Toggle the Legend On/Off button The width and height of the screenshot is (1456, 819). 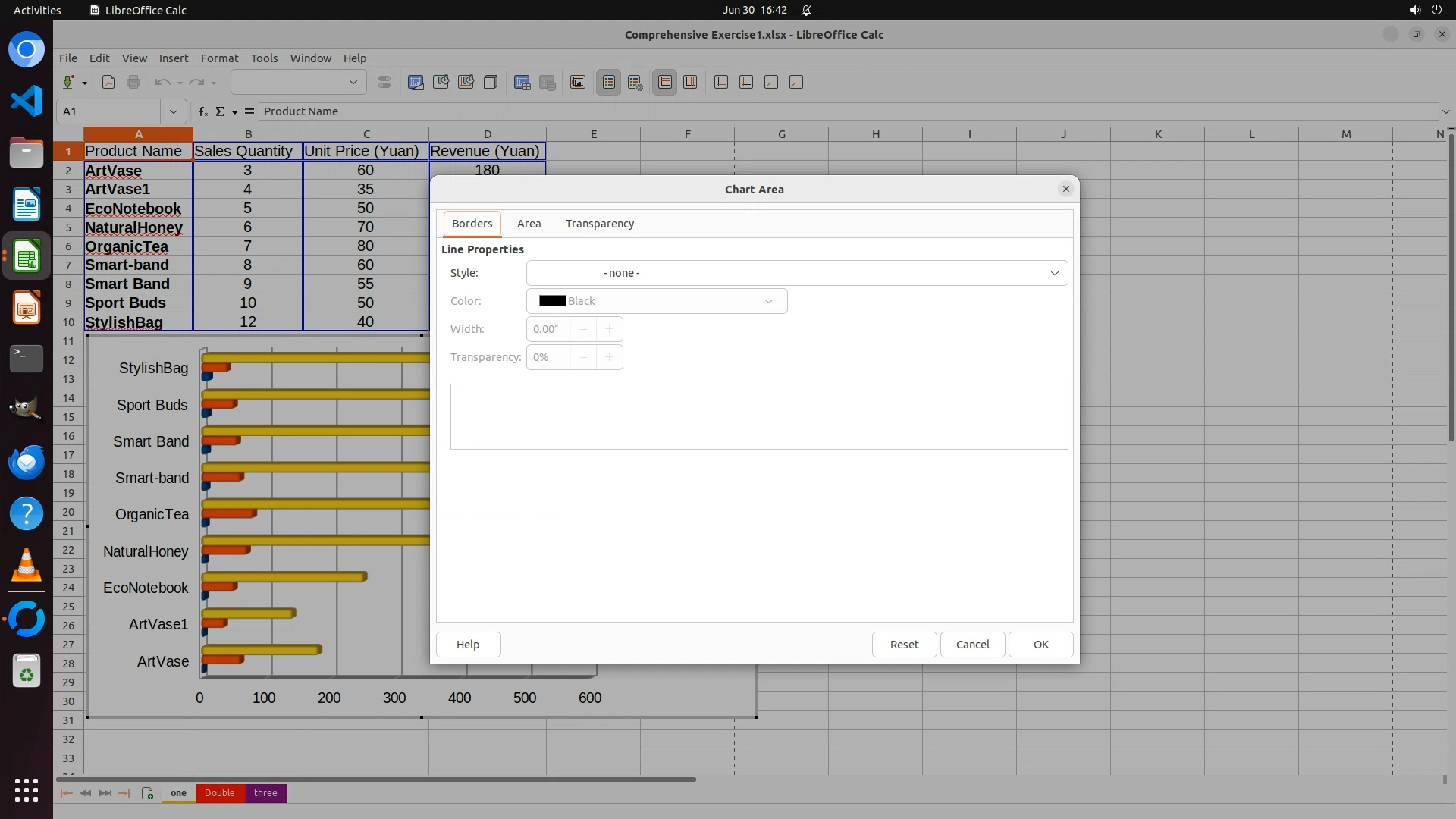609,82
